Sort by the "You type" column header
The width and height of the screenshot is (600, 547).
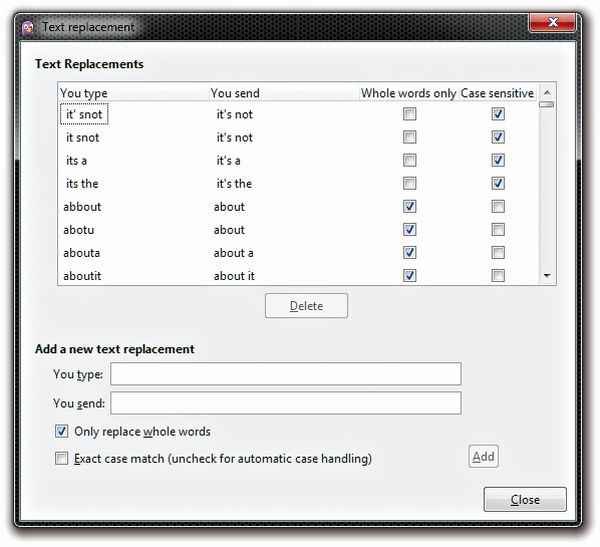point(84,93)
